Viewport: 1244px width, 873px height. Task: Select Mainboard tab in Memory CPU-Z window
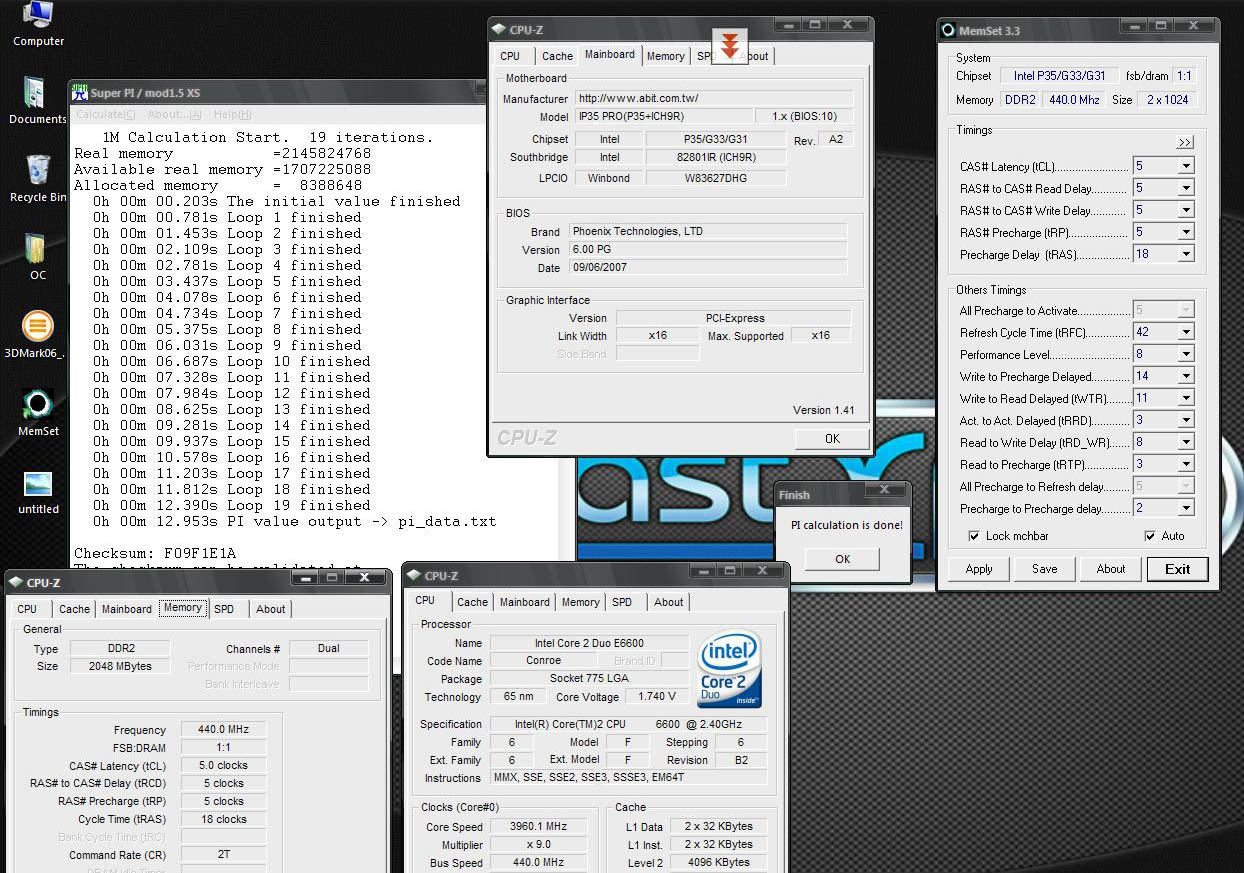pyautogui.click(x=127, y=609)
